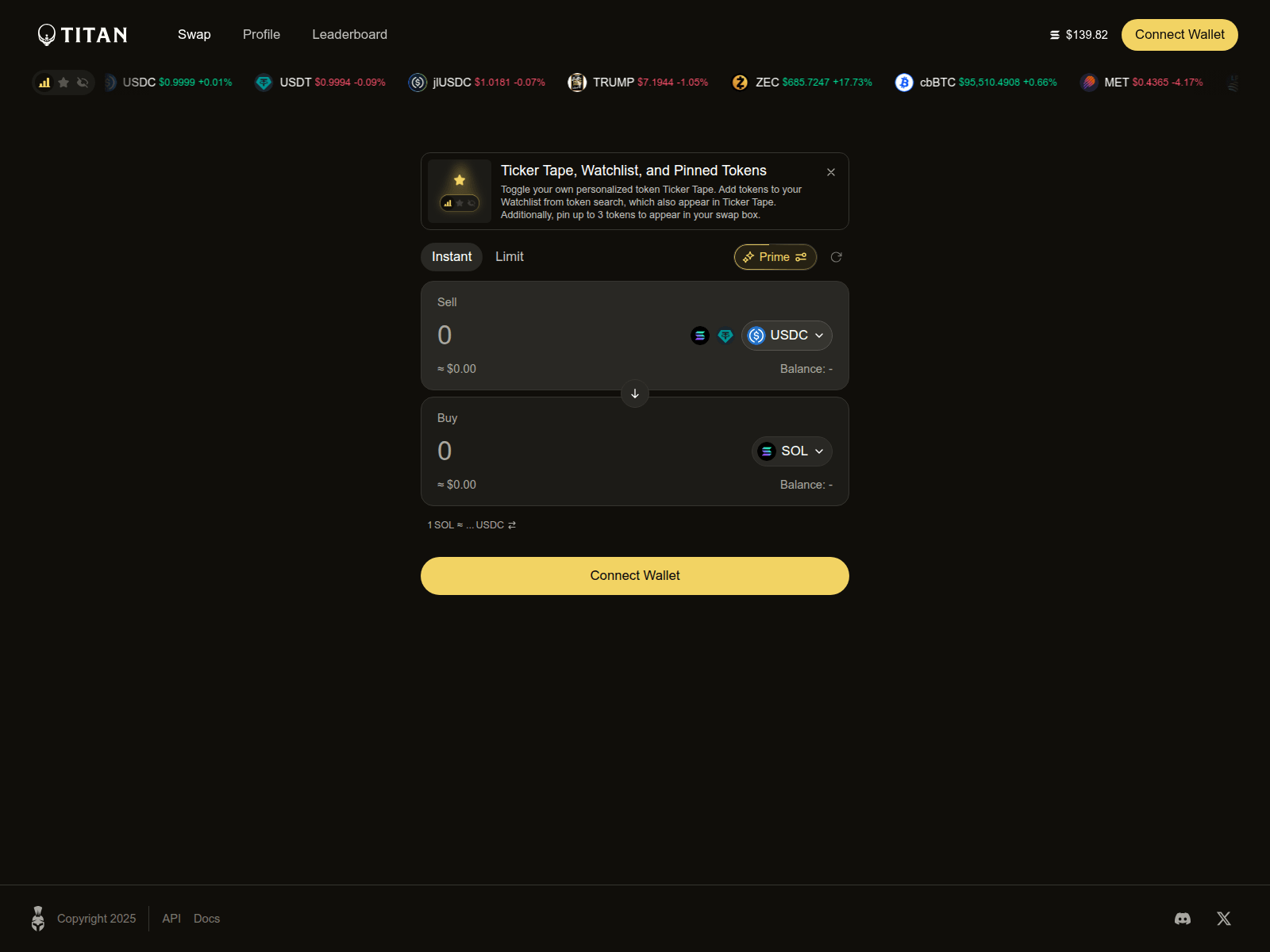
Task: Open X (Twitter) from the footer icon
Action: click(1223, 918)
